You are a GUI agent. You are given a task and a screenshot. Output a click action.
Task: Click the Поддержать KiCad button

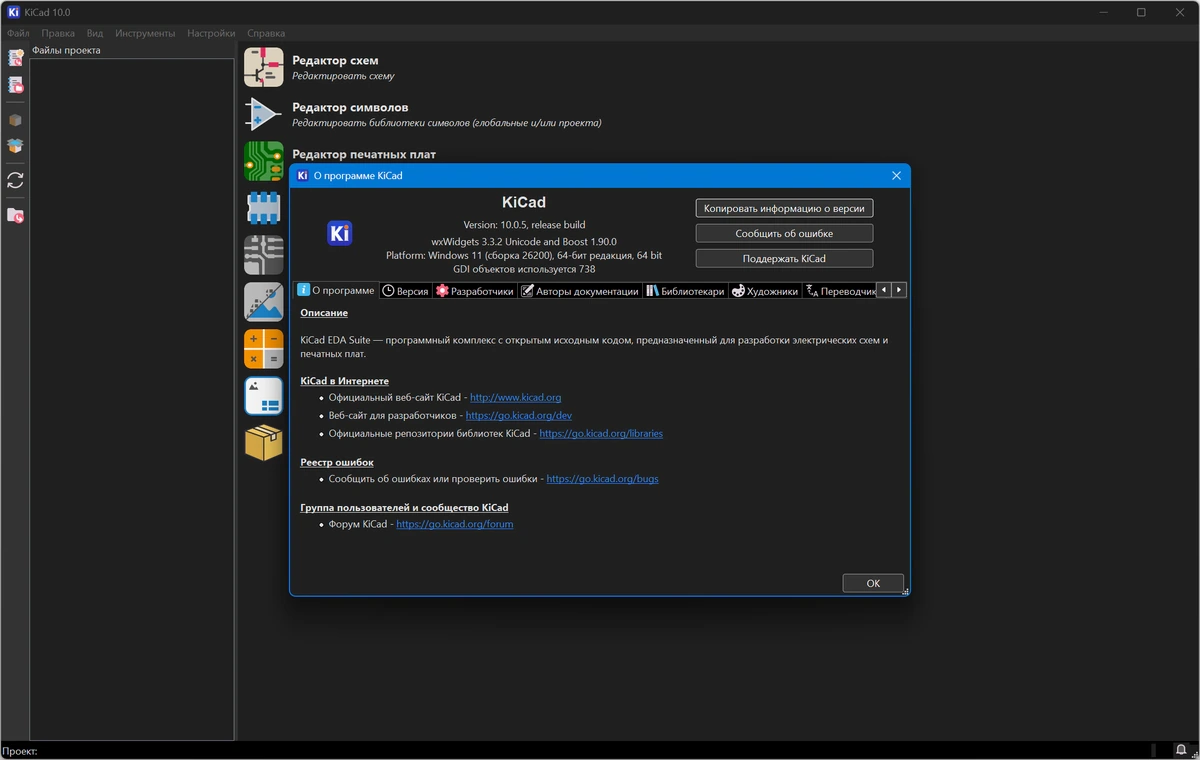[784, 258]
